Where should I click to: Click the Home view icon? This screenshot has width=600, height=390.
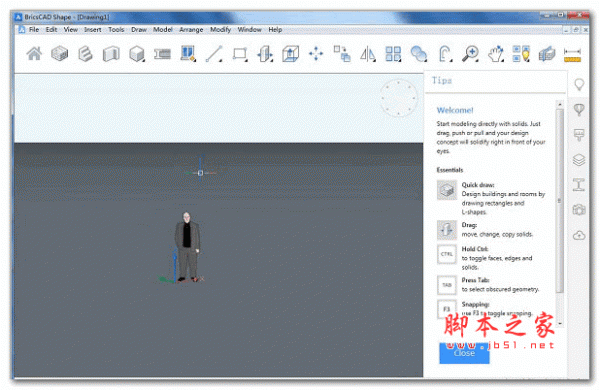tap(34, 54)
